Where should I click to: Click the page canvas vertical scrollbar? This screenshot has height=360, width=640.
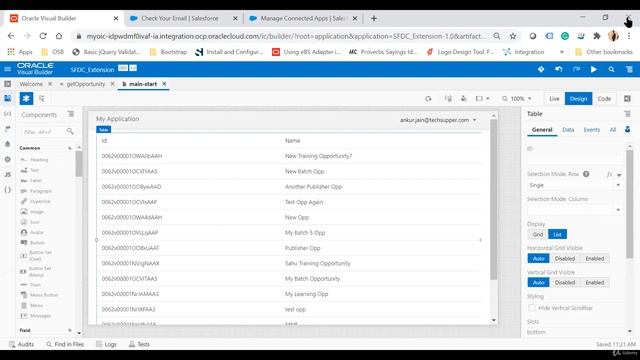point(493,200)
